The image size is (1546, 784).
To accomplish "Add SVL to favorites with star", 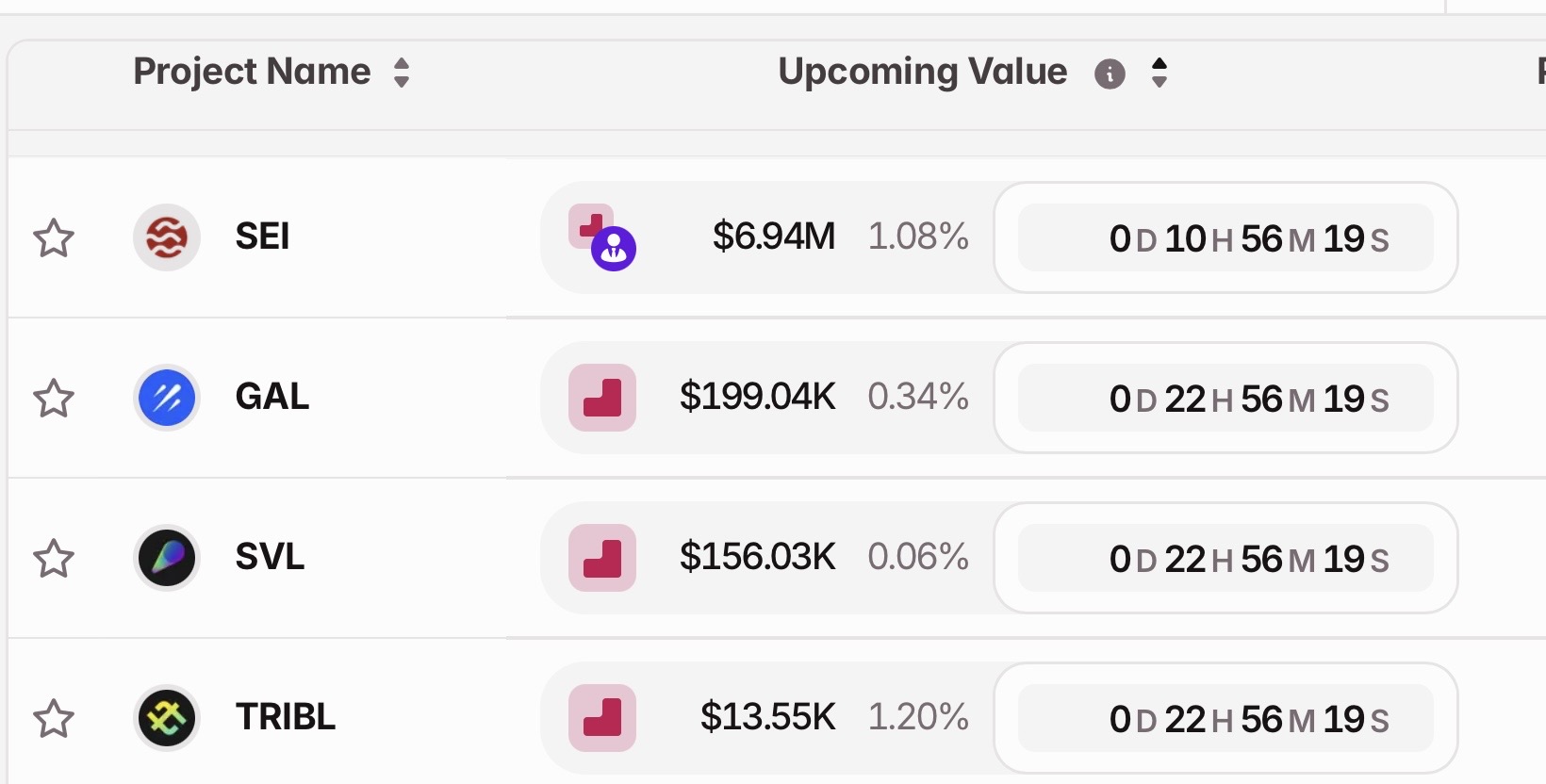I will (54, 559).
